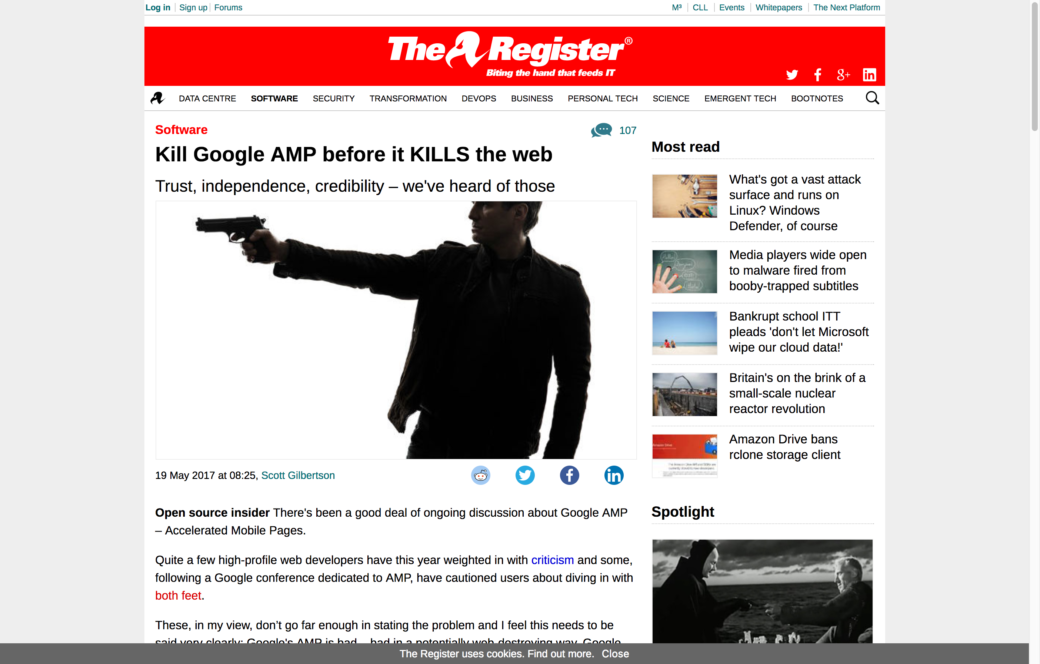Share article using Twitter icon below the image
The image size is (1040, 664).
click(x=525, y=475)
